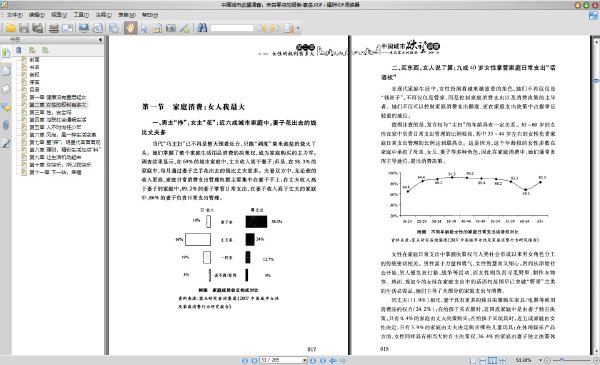600x365 pixels.
Task: Click the printer icon in toolbar
Action: point(54,28)
